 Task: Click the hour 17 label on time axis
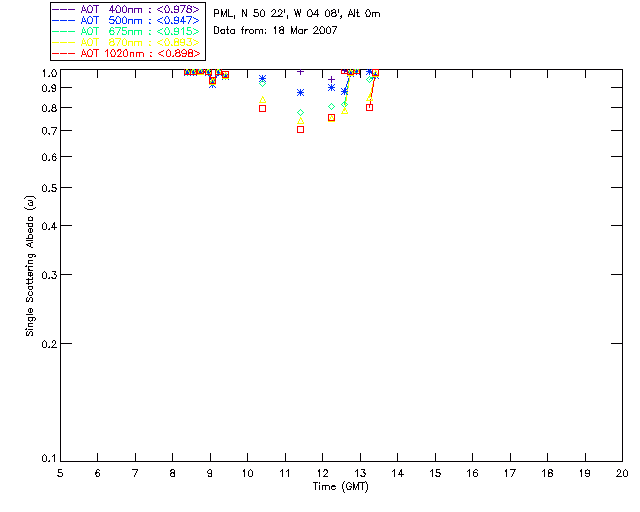pyautogui.click(x=510, y=473)
